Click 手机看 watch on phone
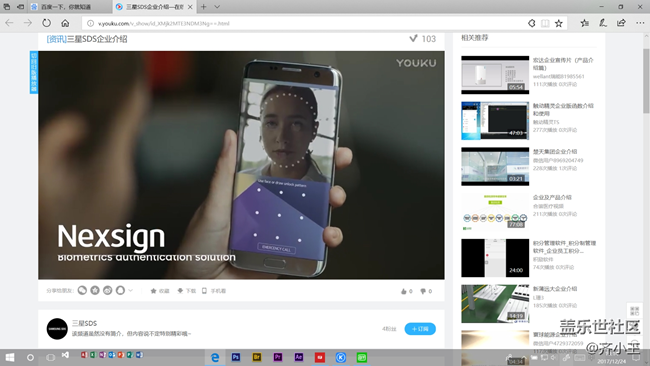This screenshot has height=366, width=650. tap(214, 291)
